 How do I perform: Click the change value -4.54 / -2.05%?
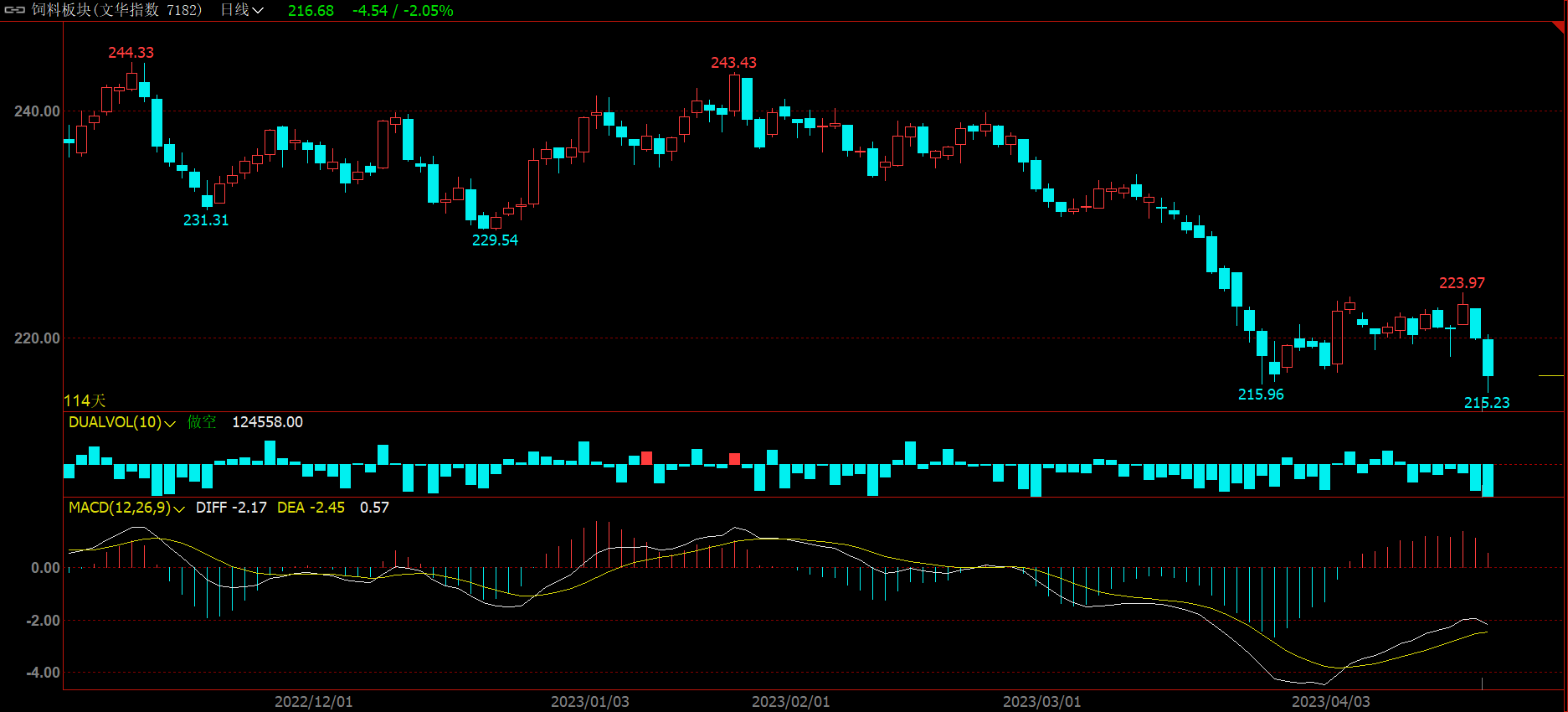coord(403,11)
